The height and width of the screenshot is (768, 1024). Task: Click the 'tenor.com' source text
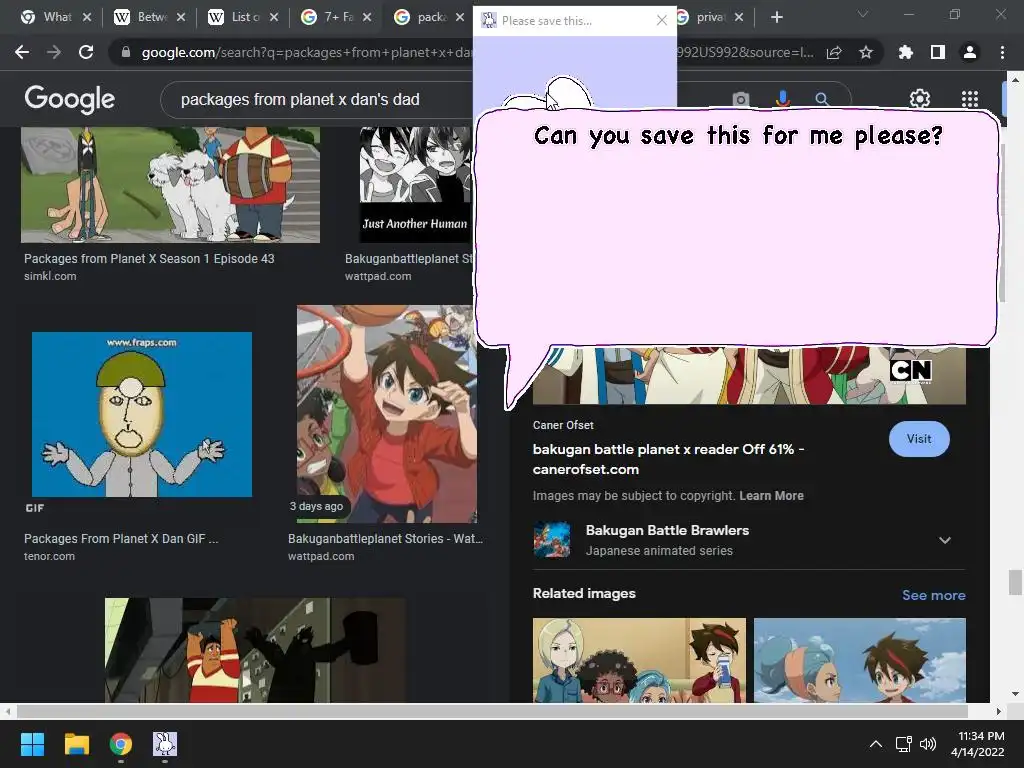tap(50, 556)
